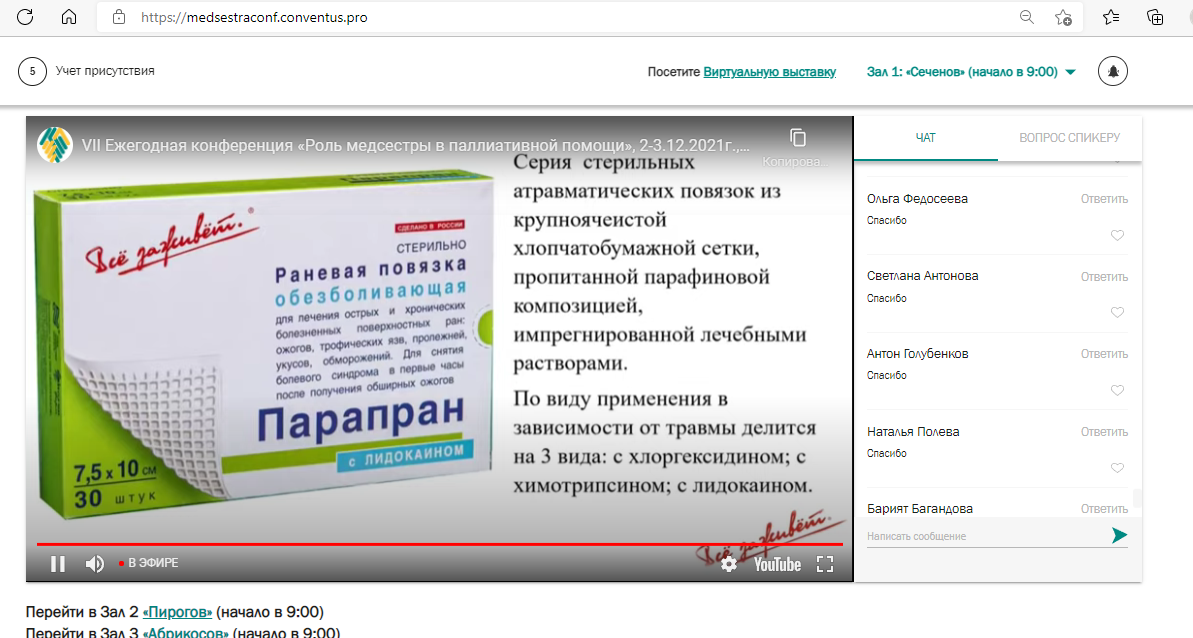The image size is (1193, 638).
Task: Click the В ЭФИРЕ live indicator
Action: click(149, 563)
